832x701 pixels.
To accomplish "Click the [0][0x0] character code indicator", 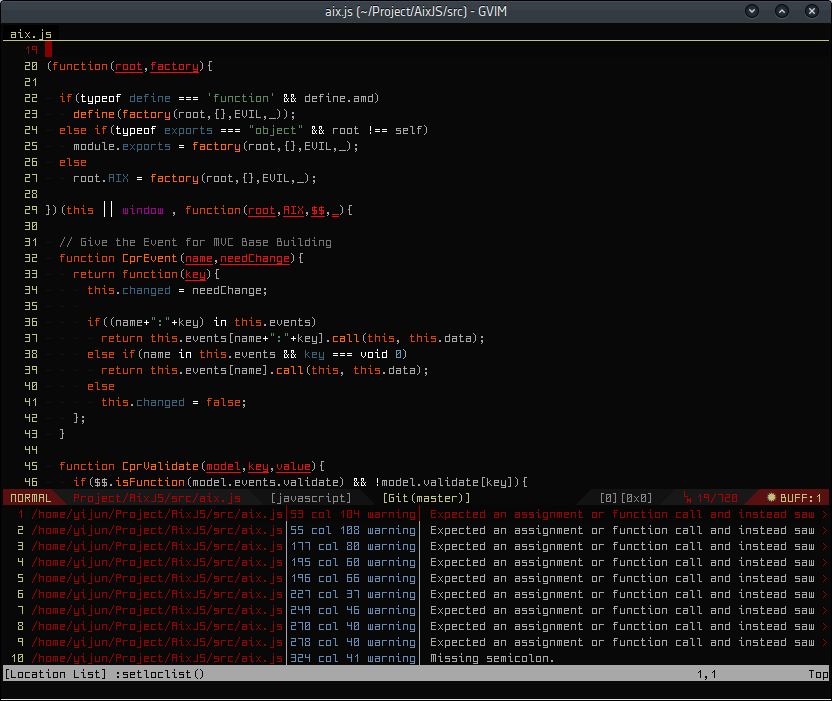I will tap(626, 498).
